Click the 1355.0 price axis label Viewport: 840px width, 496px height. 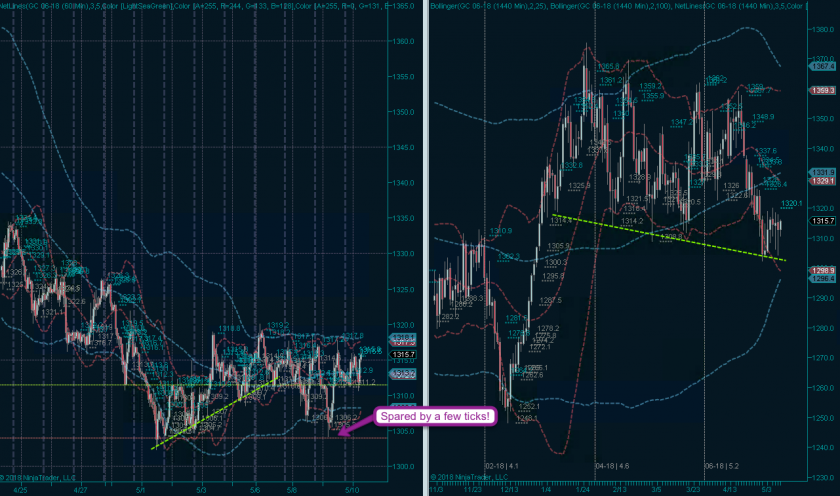(x=403, y=77)
